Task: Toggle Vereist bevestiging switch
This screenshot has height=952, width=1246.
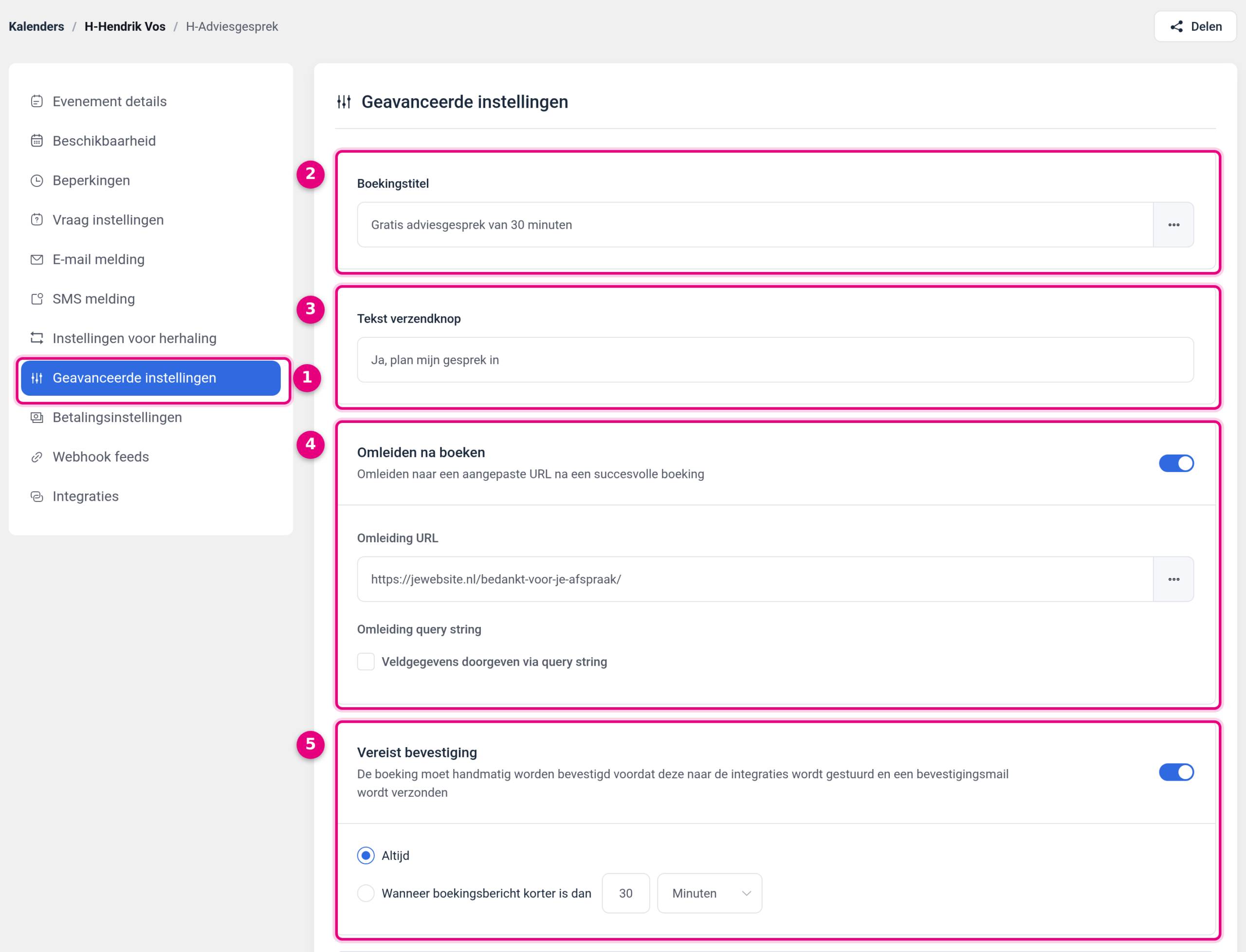Action: pyautogui.click(x=1176, y=772)
